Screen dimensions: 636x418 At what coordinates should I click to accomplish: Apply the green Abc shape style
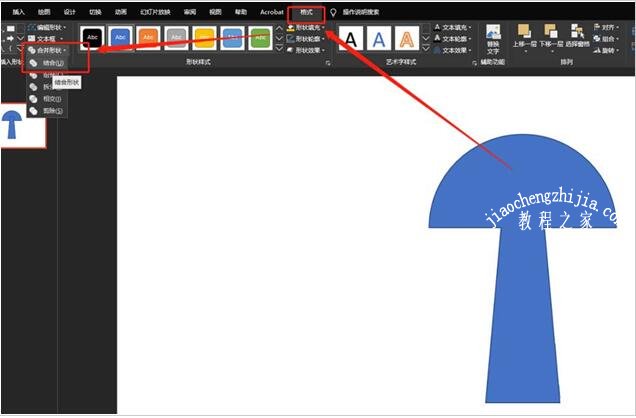260,38
